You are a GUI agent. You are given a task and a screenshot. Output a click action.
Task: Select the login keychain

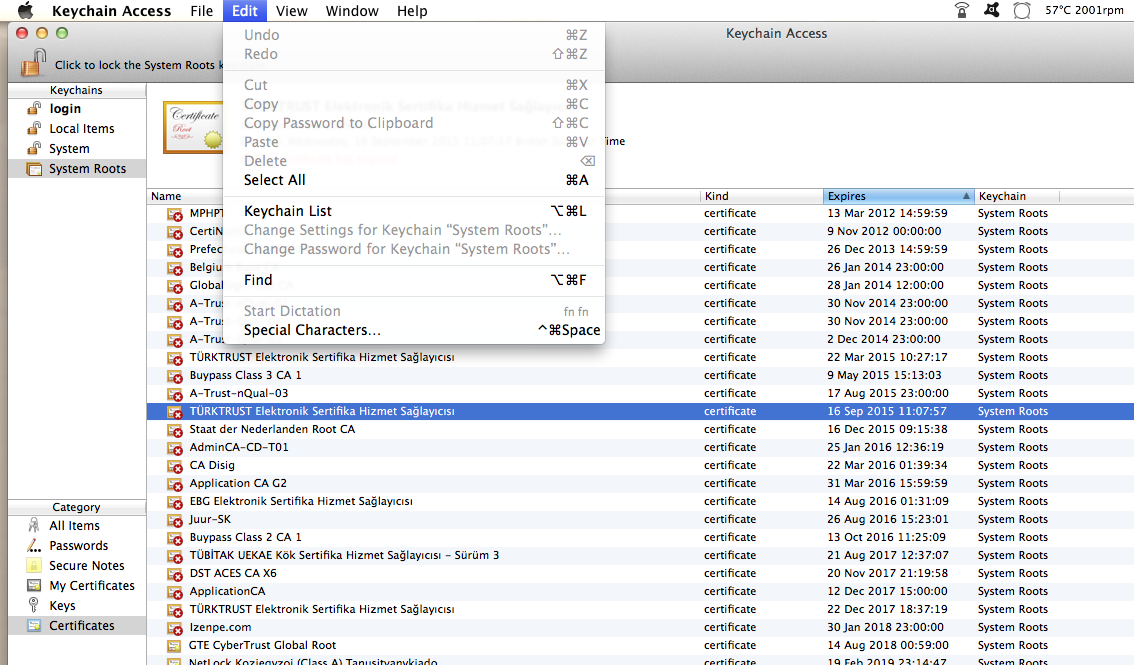[77, 108]
